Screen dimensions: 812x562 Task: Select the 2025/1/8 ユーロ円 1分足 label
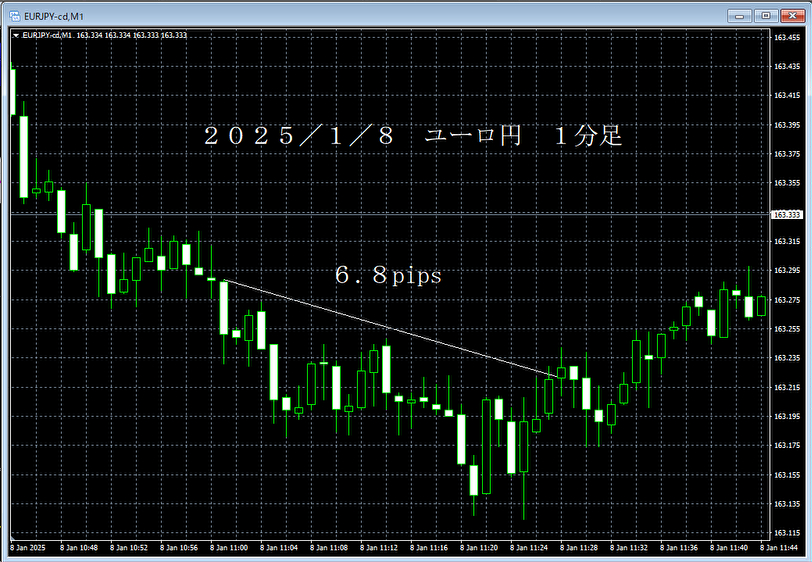click(x=413, y=136)
